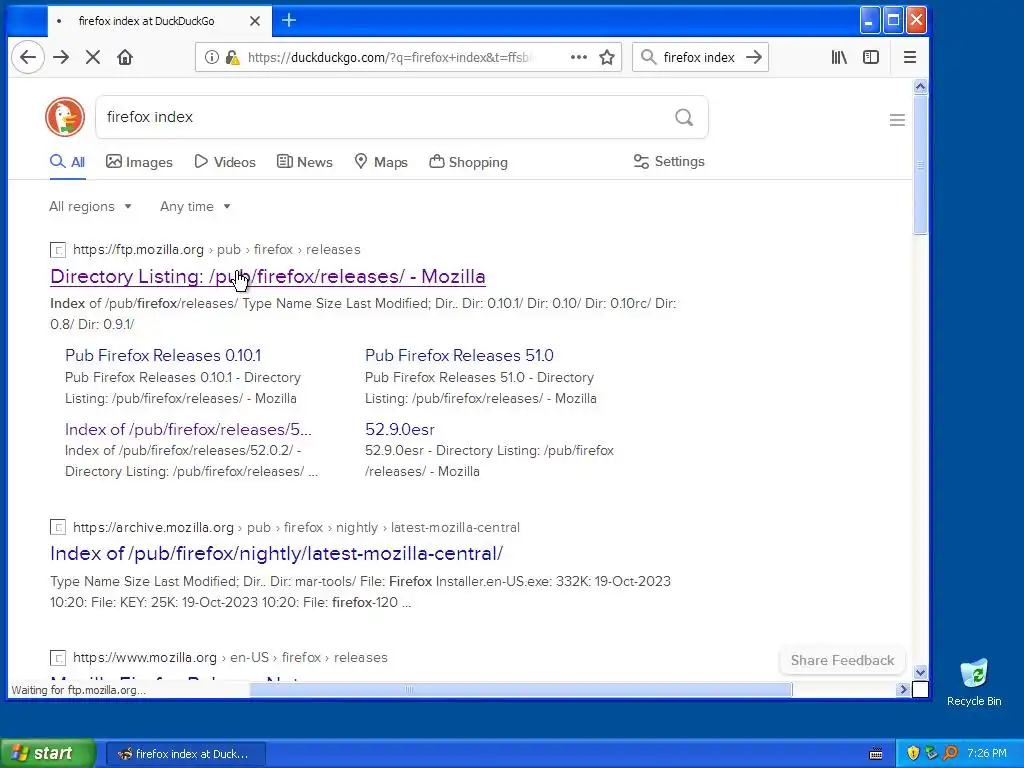This screenshot has height=768, width=1024.
Task: Click the vertical scrollbar up arrow
Action: click(920, 86)
